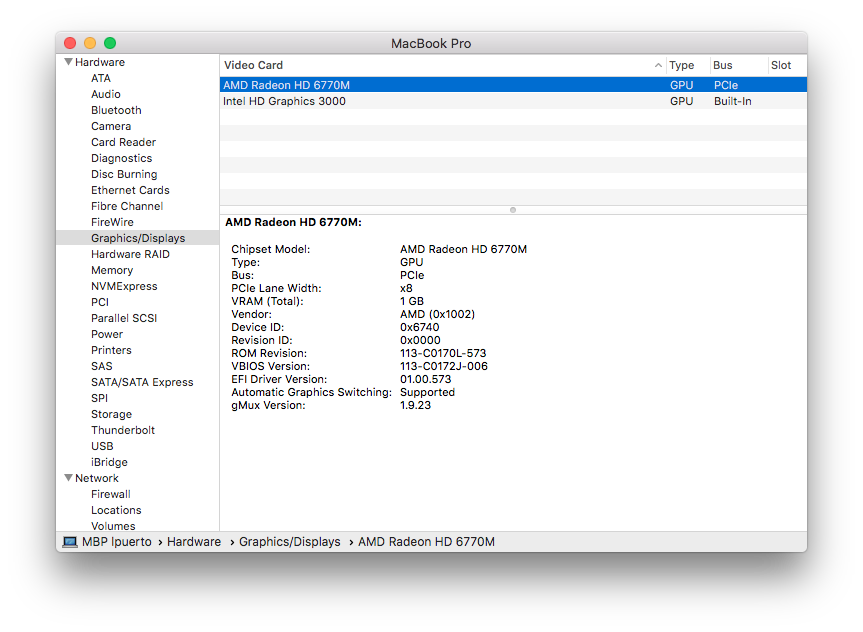The height and width of the screenshot is (632, 863).
Task: Select Fibre Channel entry
Action: (x=127, y=206)
